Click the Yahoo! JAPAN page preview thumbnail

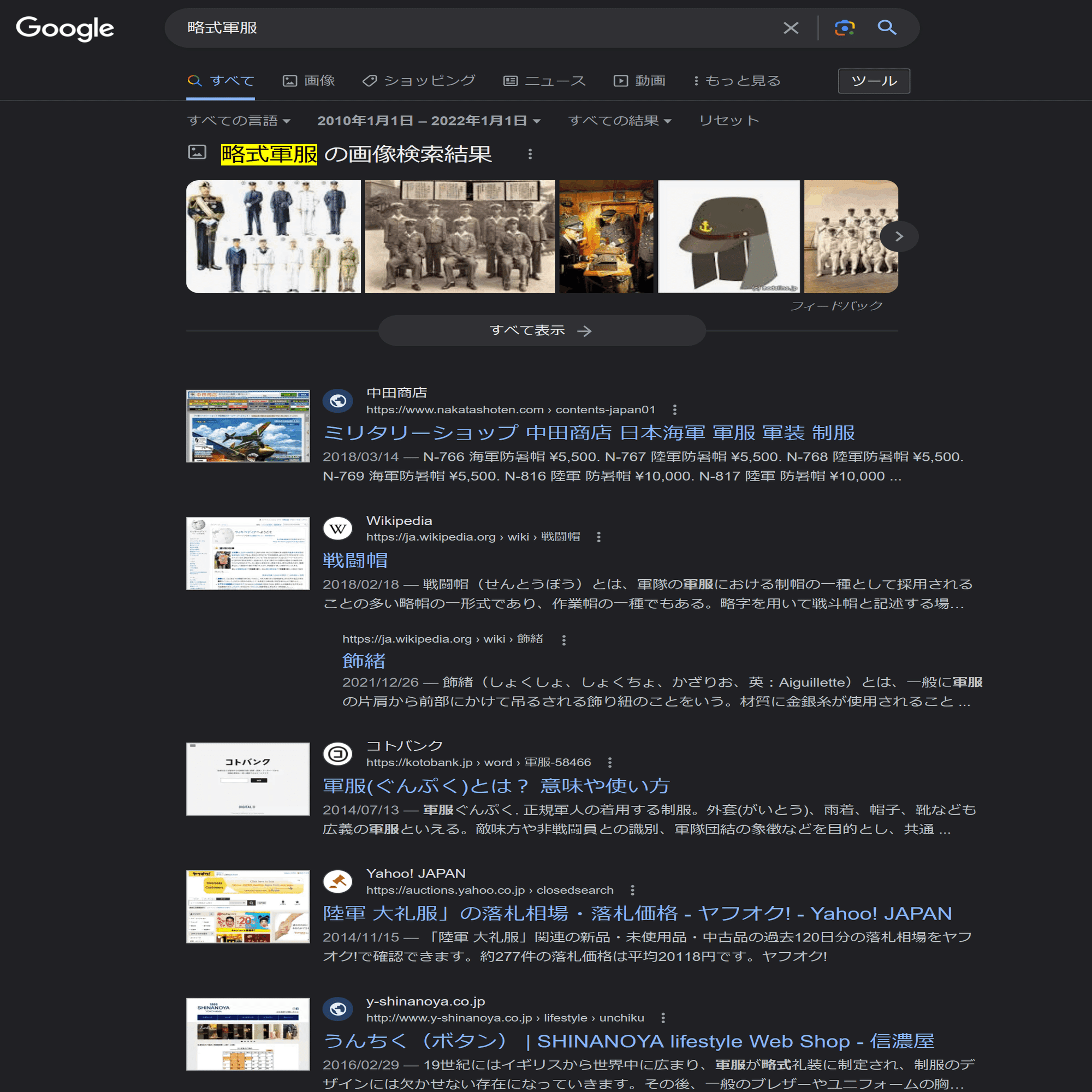(248, 906)
